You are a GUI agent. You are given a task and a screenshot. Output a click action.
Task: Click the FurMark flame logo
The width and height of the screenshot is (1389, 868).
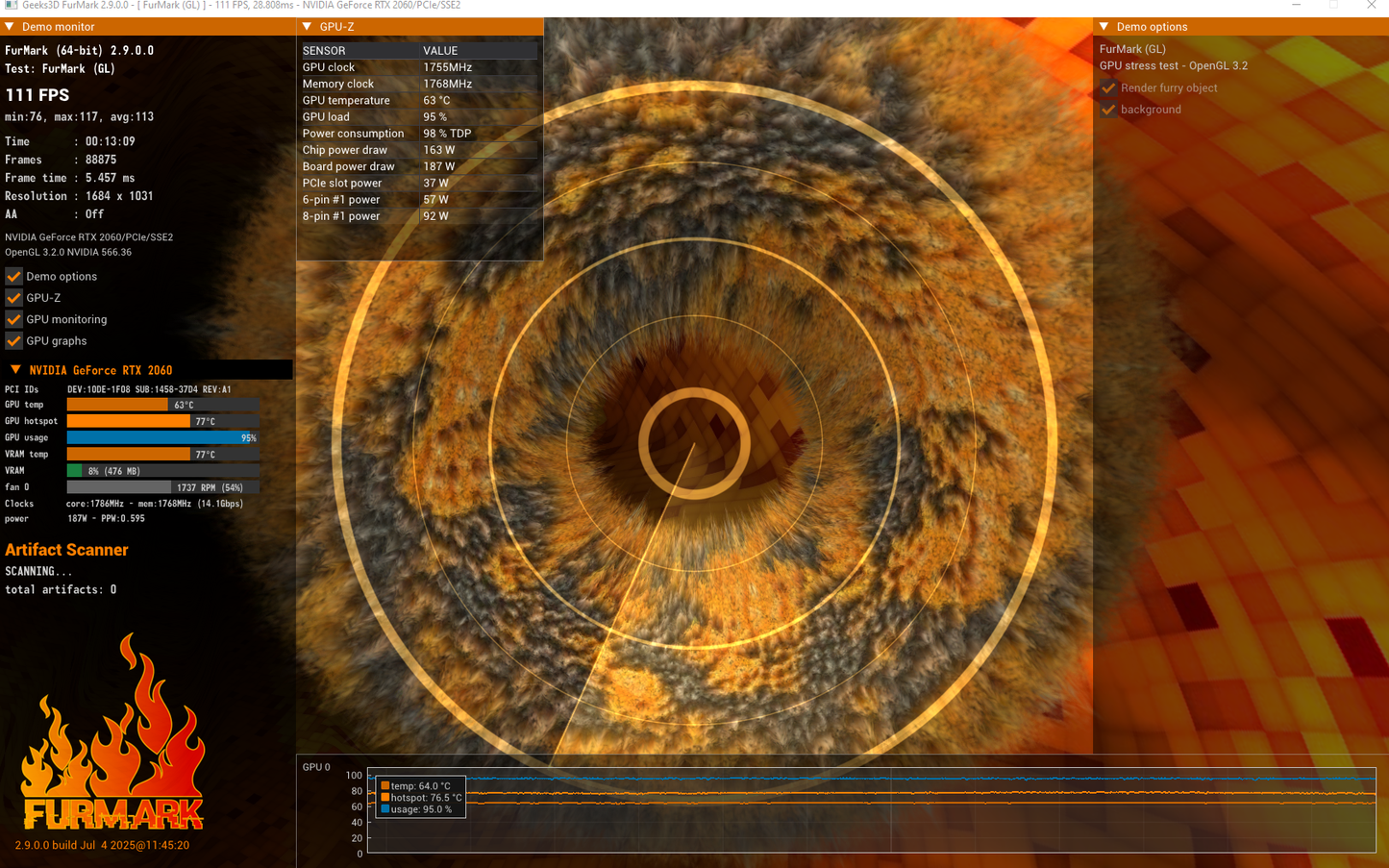pos(113,732)
